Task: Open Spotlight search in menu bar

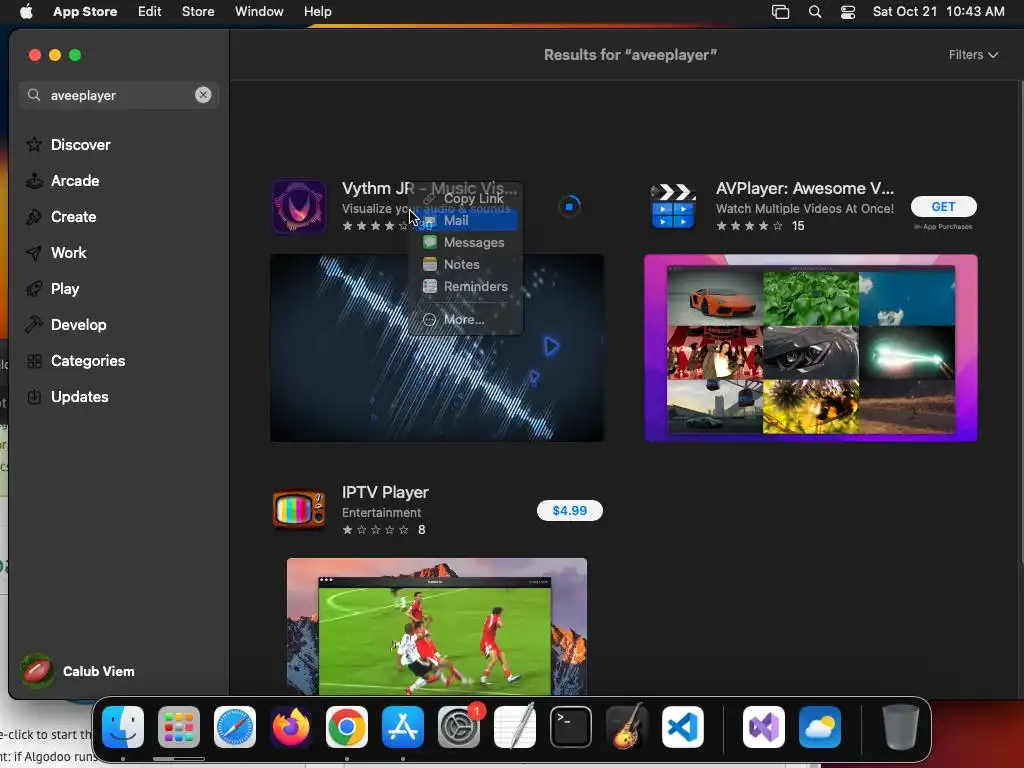Action: pyautogui.click(x=814, y=12)
